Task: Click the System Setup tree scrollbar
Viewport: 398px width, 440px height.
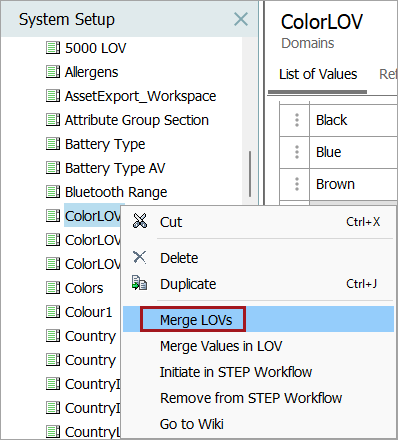Action: (x=250, y=174)
